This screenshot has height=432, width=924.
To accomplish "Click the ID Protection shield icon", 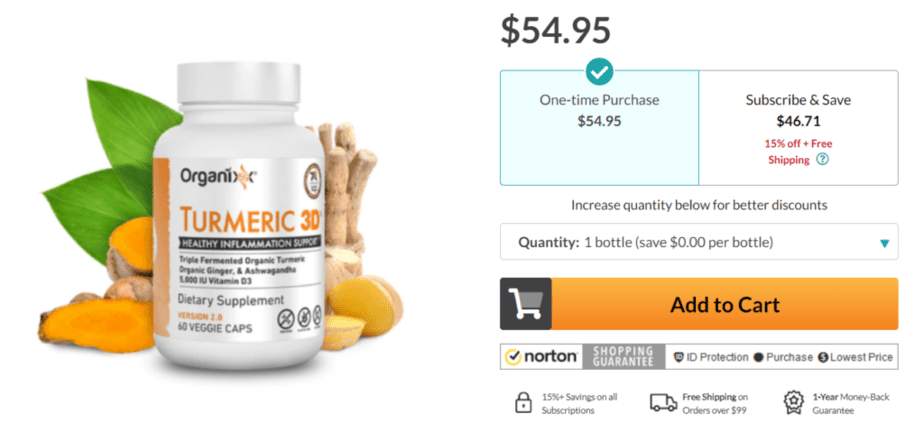I will point(679,357).
